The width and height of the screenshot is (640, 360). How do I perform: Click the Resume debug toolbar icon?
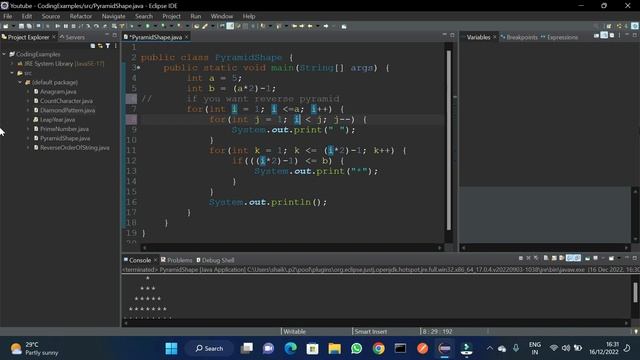pos(57,26)
